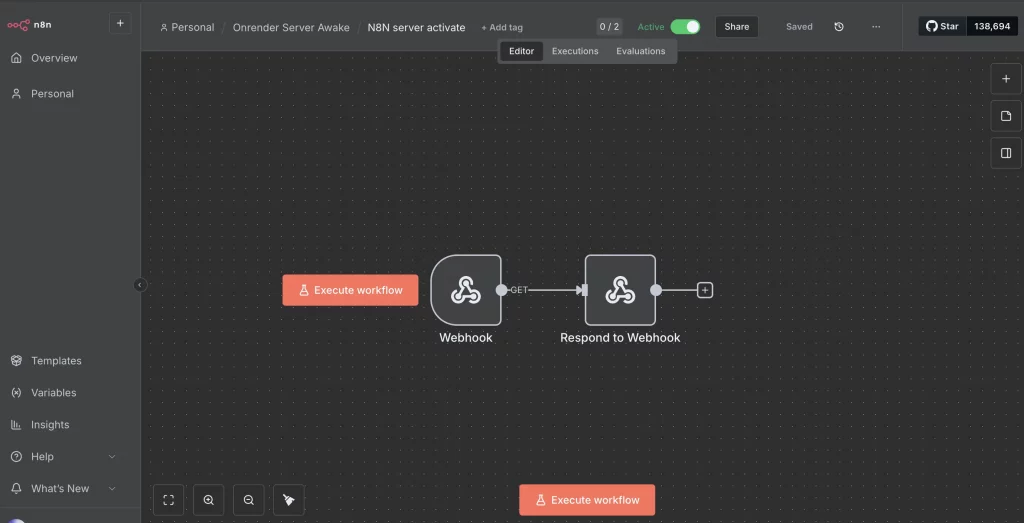Click the Onrender Server Awake breadcrumb
Screen dimensions: 1024x523
point(291,27)
